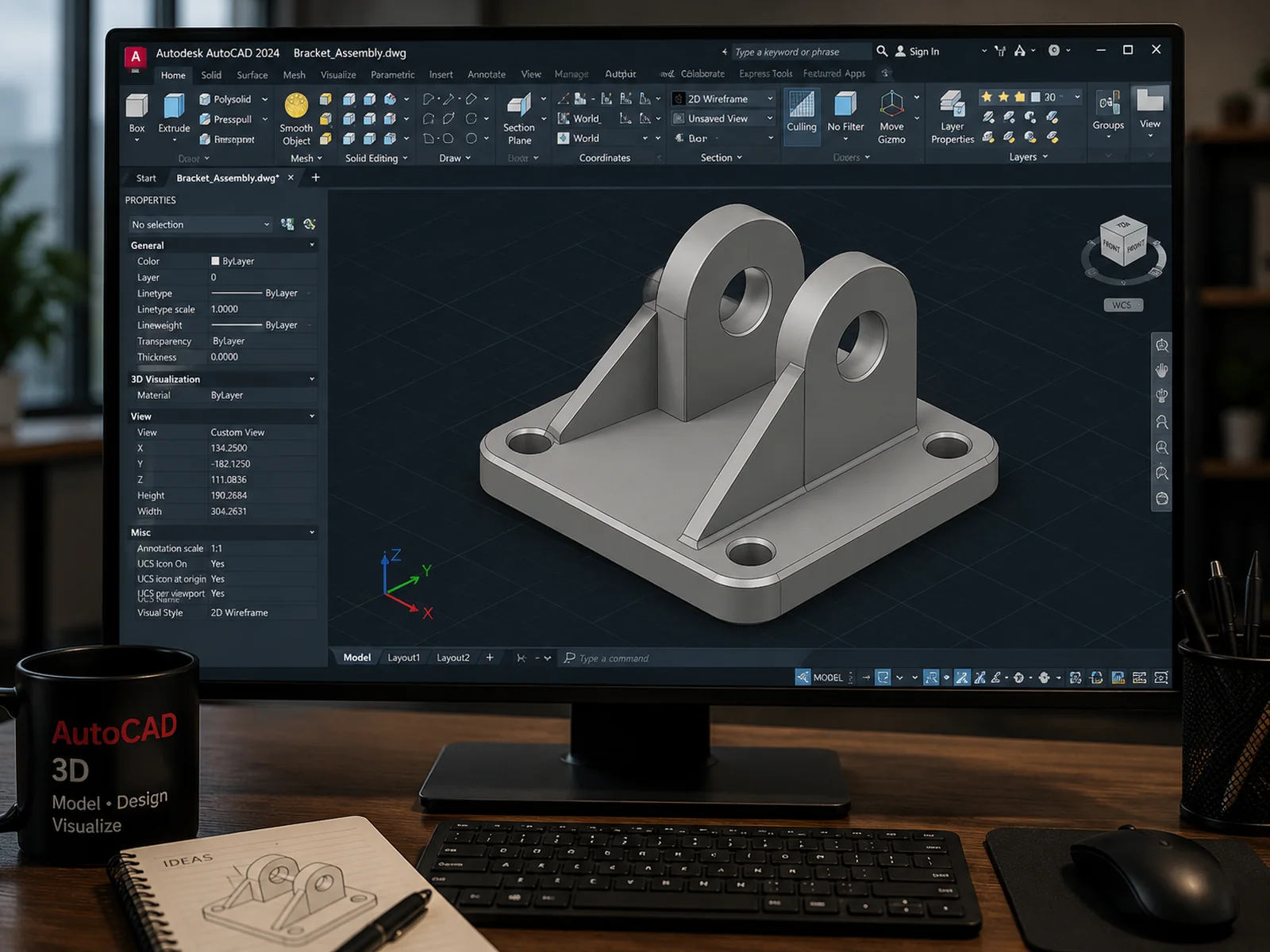Click Sign In
1270x952 pixels.
tap(918, 52)
